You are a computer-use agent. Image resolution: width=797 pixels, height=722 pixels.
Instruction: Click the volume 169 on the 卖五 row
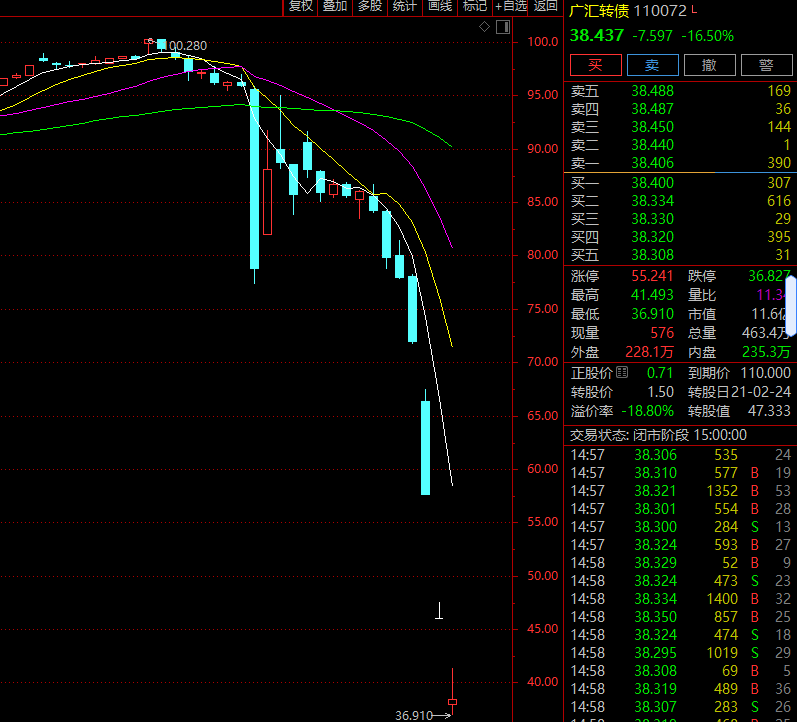click(779, 91)
